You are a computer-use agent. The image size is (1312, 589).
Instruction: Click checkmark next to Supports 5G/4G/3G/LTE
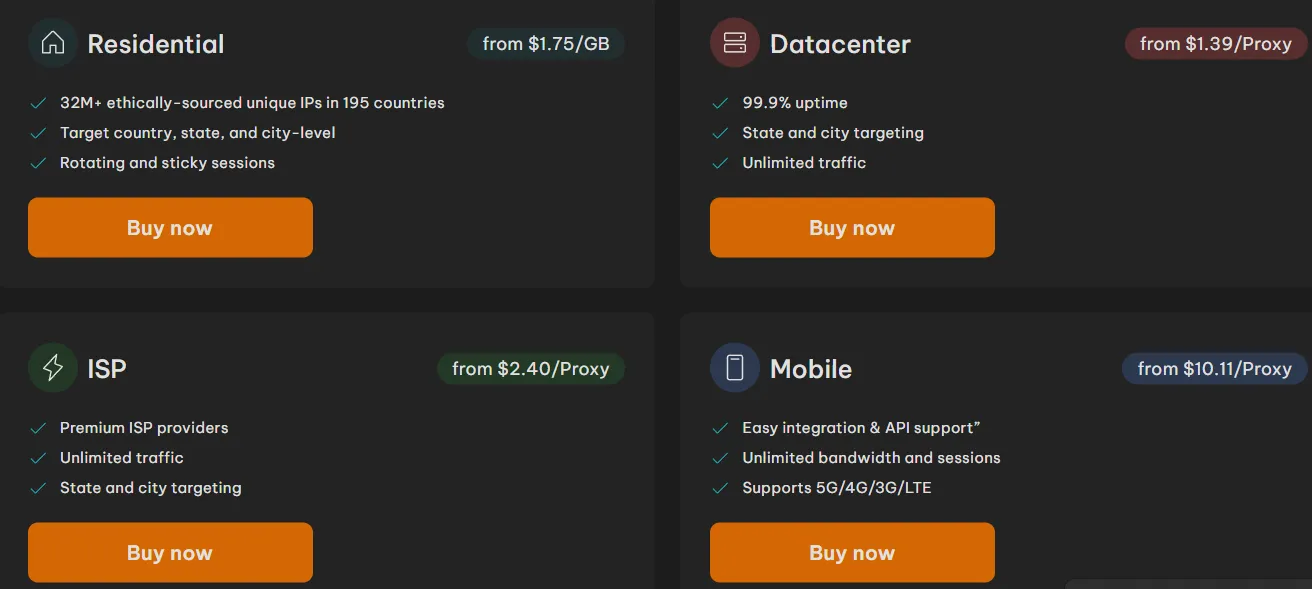pyautogui.click(x=720, y=488)
